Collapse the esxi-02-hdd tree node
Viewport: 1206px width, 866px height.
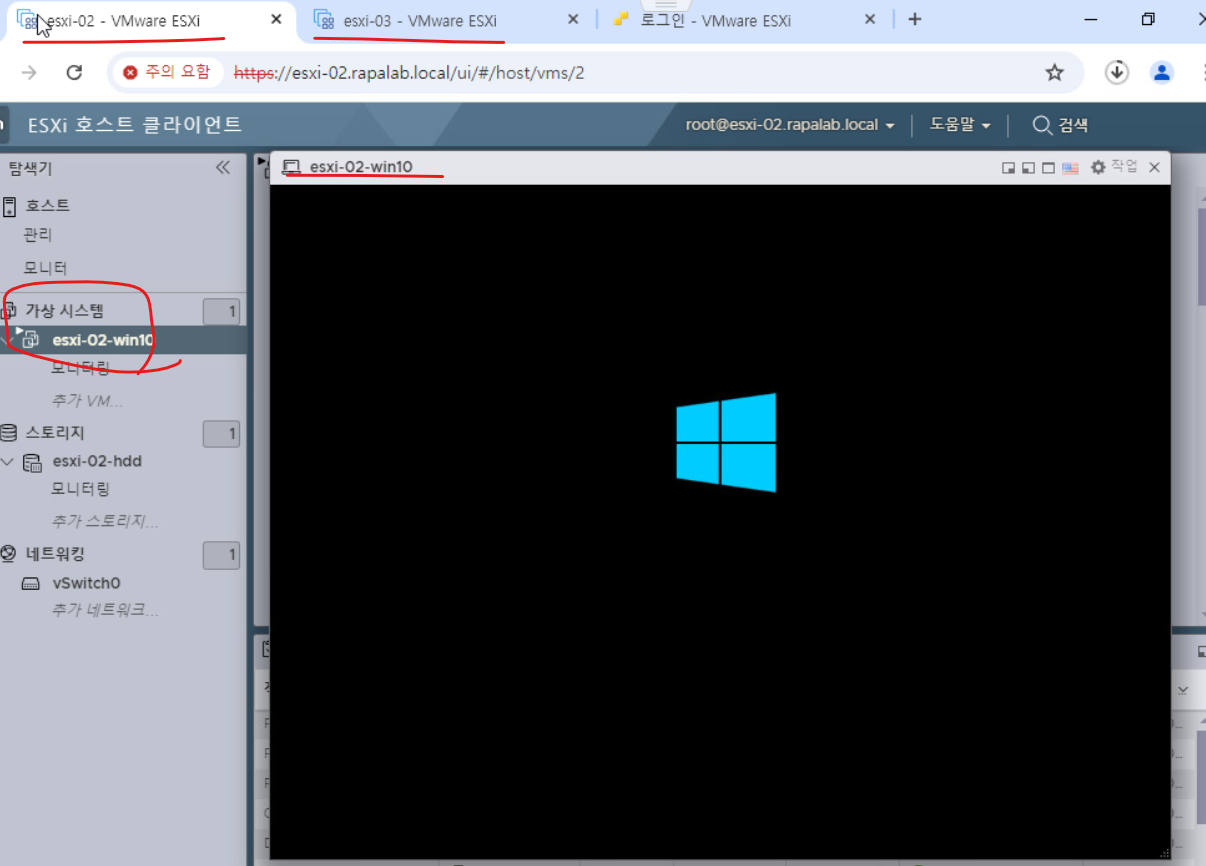(x=8, y=462)
